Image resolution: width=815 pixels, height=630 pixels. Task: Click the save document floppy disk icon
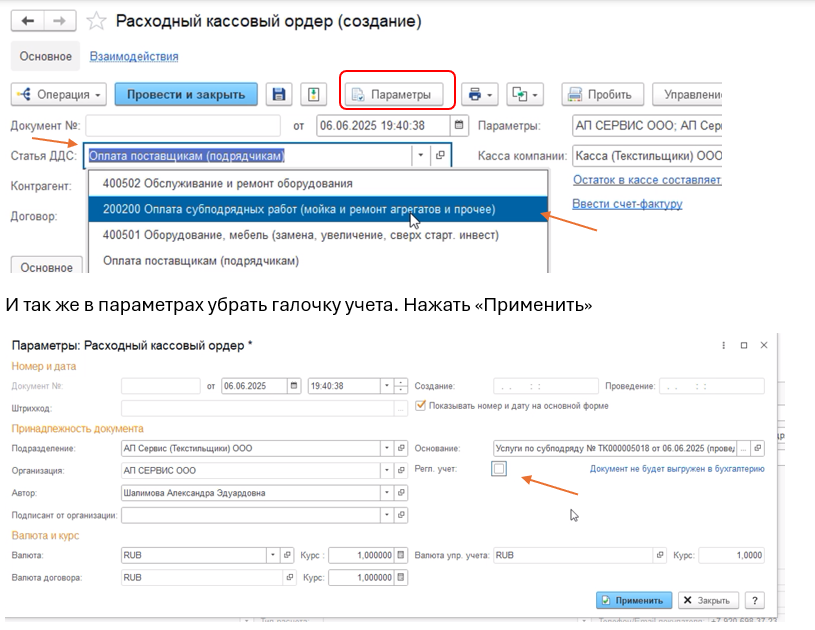279,95
